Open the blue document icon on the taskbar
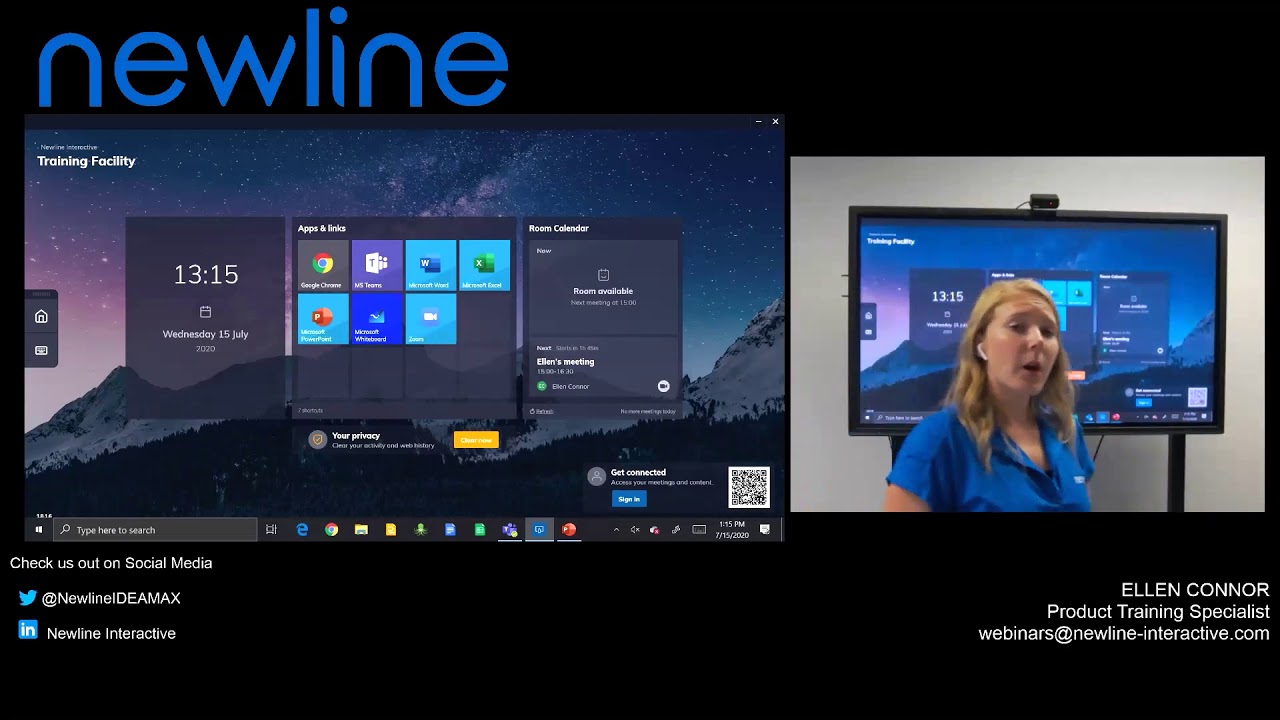The width and height of the screenshot is (1280, 720). pos(450,530)
